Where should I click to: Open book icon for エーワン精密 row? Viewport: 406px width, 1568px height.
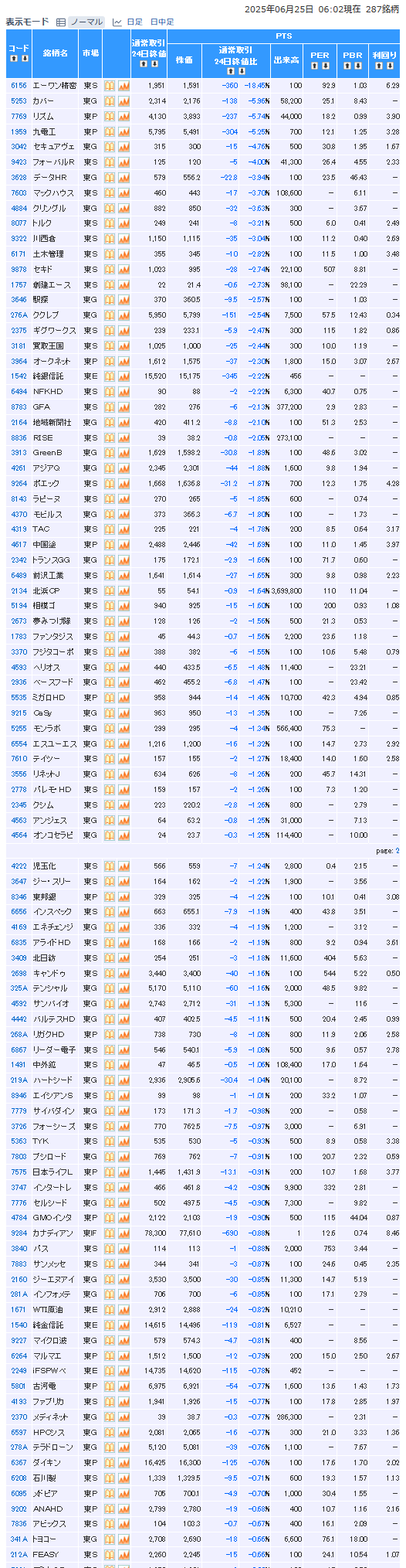(x=110, y=86)
